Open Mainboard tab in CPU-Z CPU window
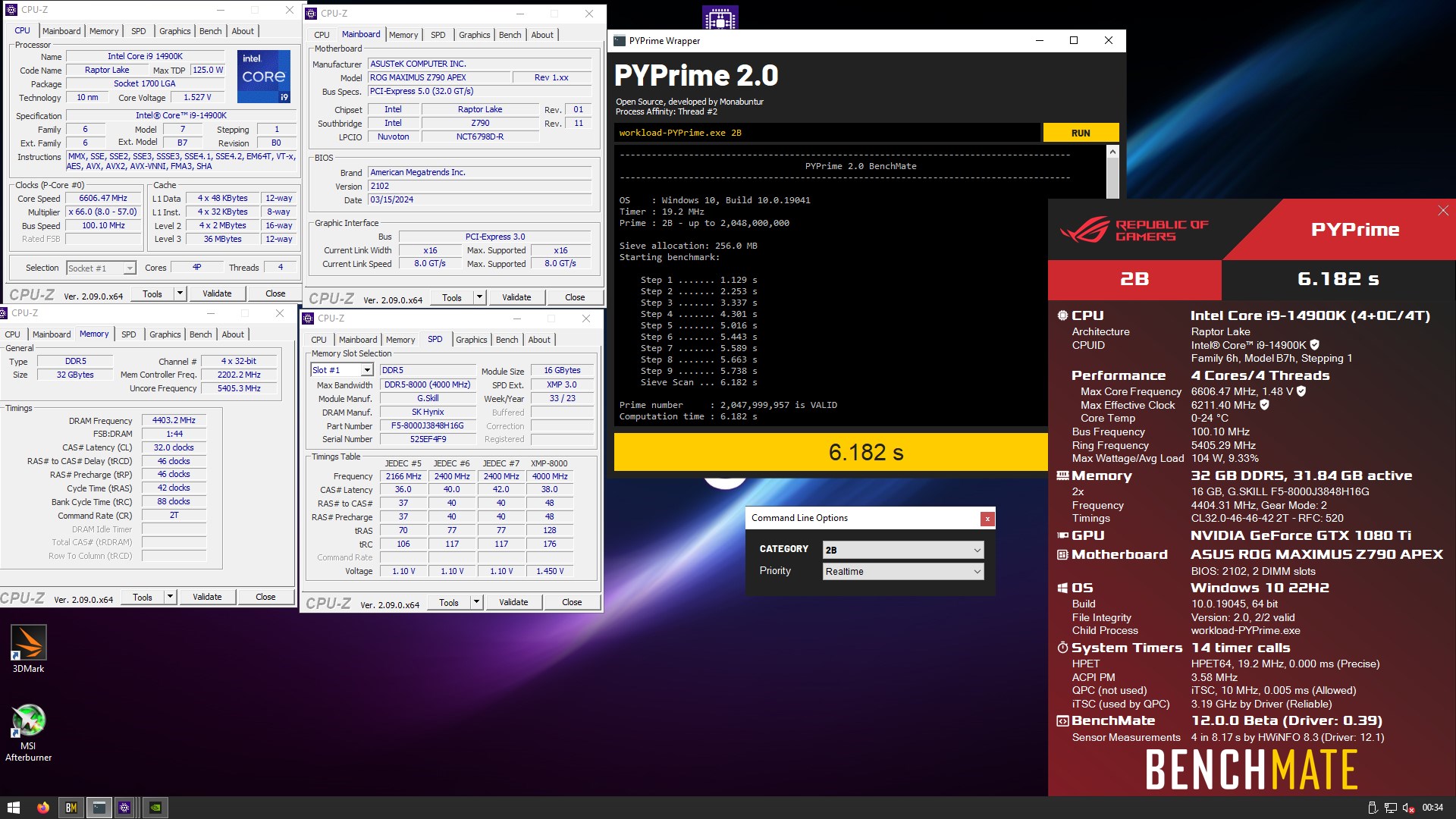 click(61, 31)
